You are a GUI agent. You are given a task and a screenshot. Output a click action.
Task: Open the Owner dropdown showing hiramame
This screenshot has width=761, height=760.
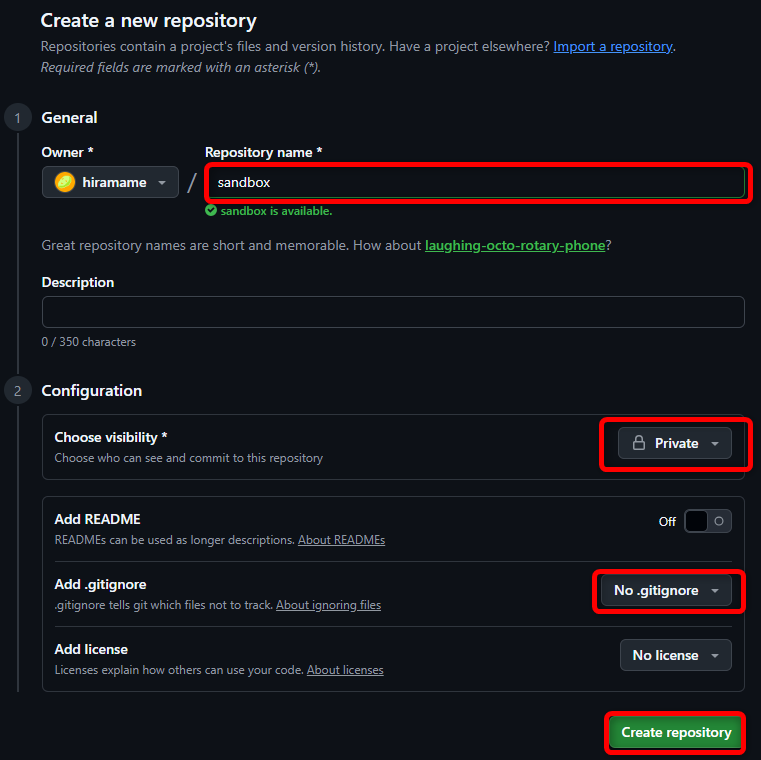(x=110, y=182)
